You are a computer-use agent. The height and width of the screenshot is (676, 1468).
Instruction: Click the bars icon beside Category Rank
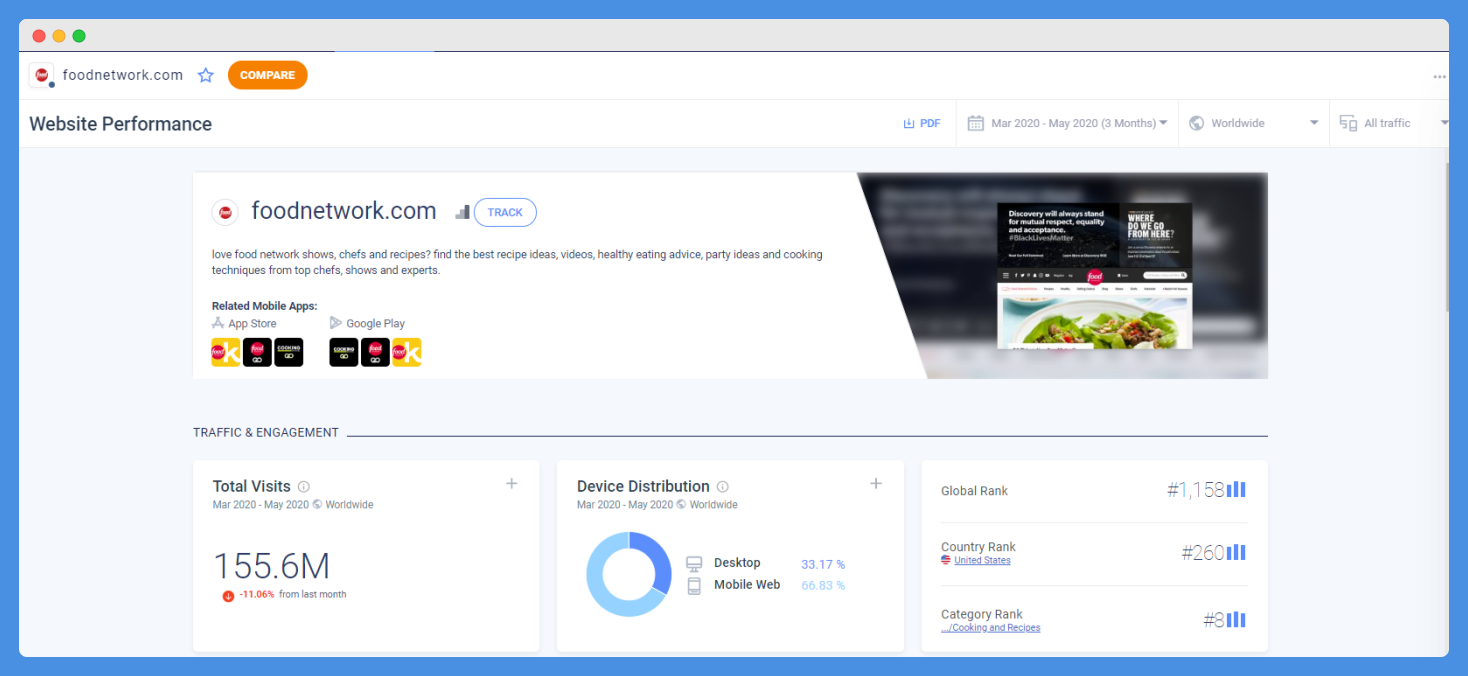[x=1236, y=620]
